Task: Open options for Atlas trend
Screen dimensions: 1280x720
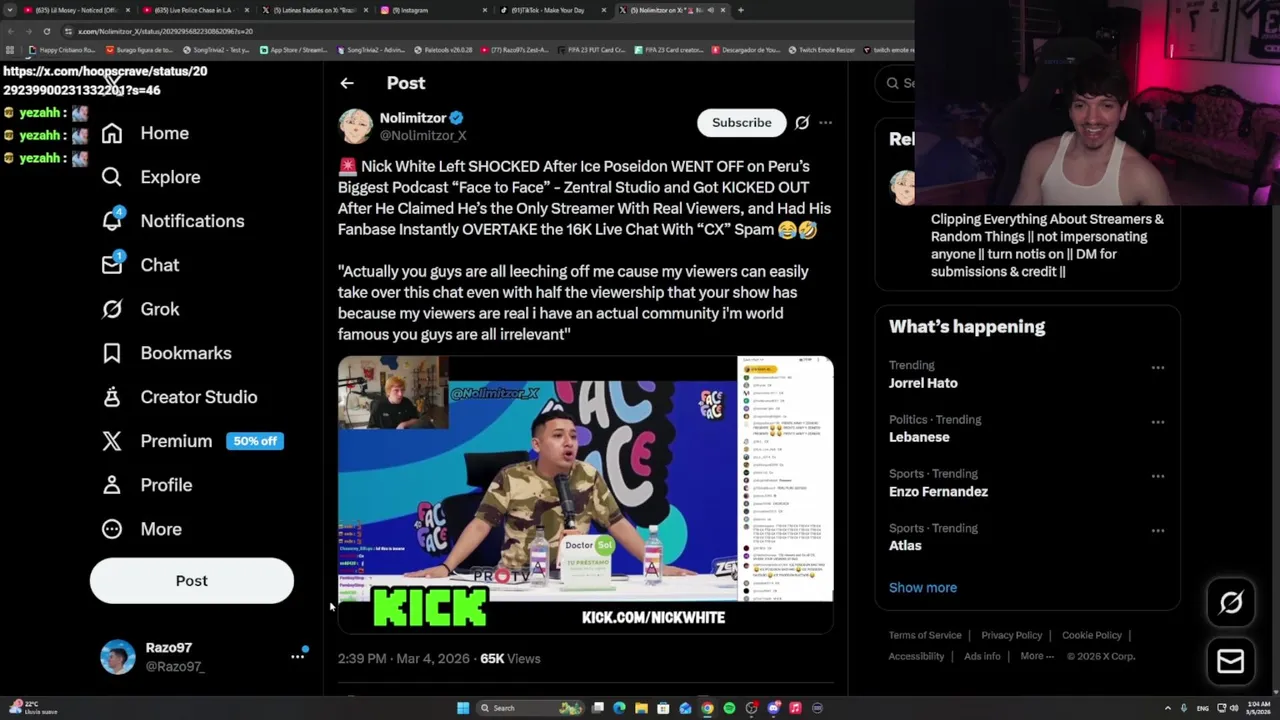Action: pos(1158,531)
